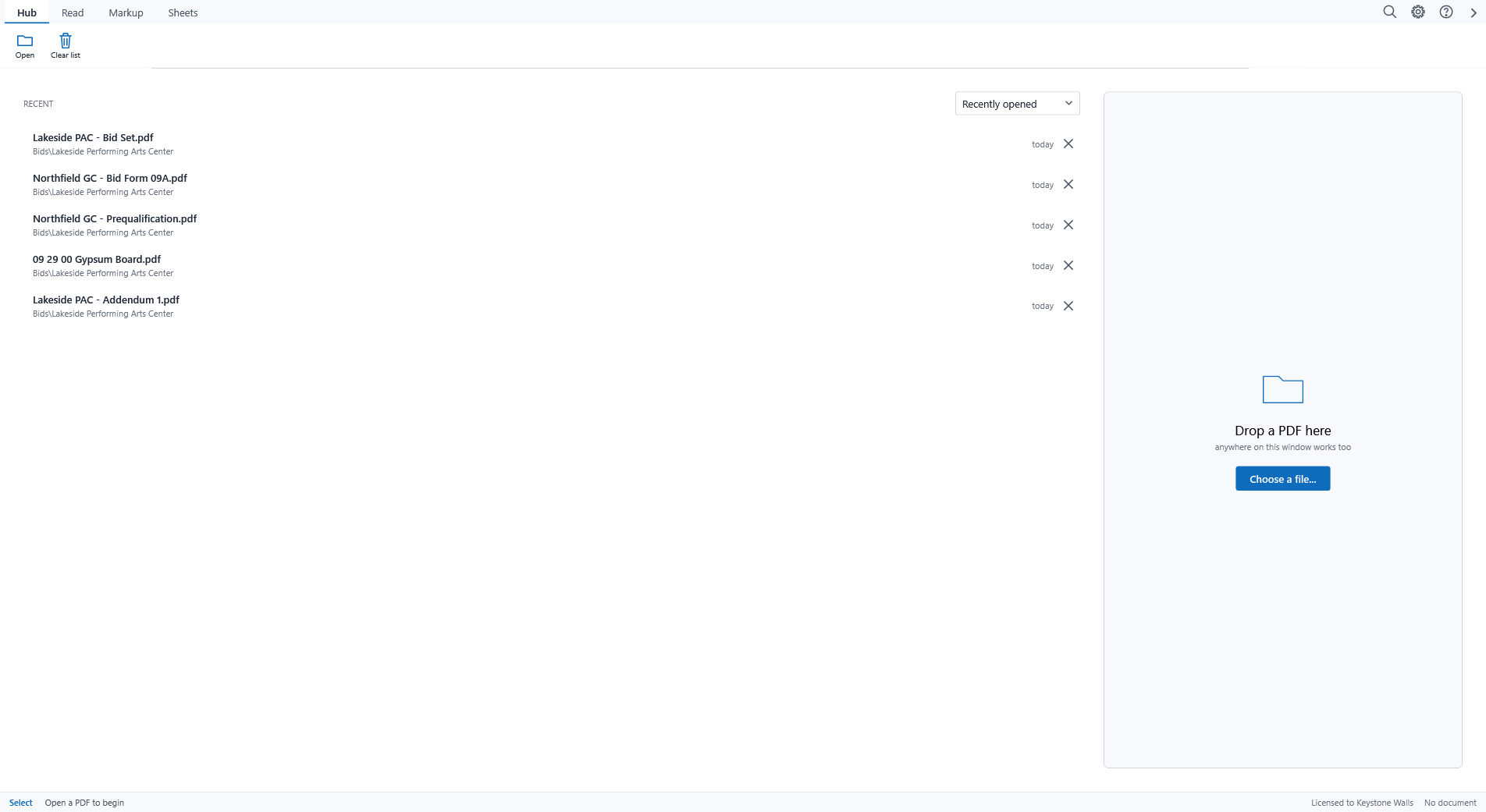
Task: Click the RECENT section heading
Action: (x=38, y=104)
